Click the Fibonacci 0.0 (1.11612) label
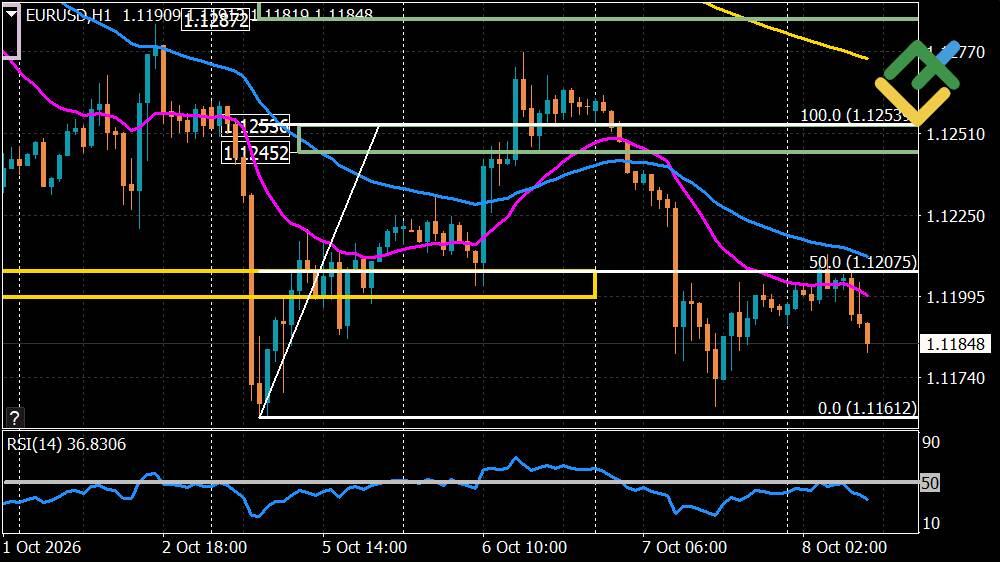1000x562 pixels. click(x=867, y=408)
